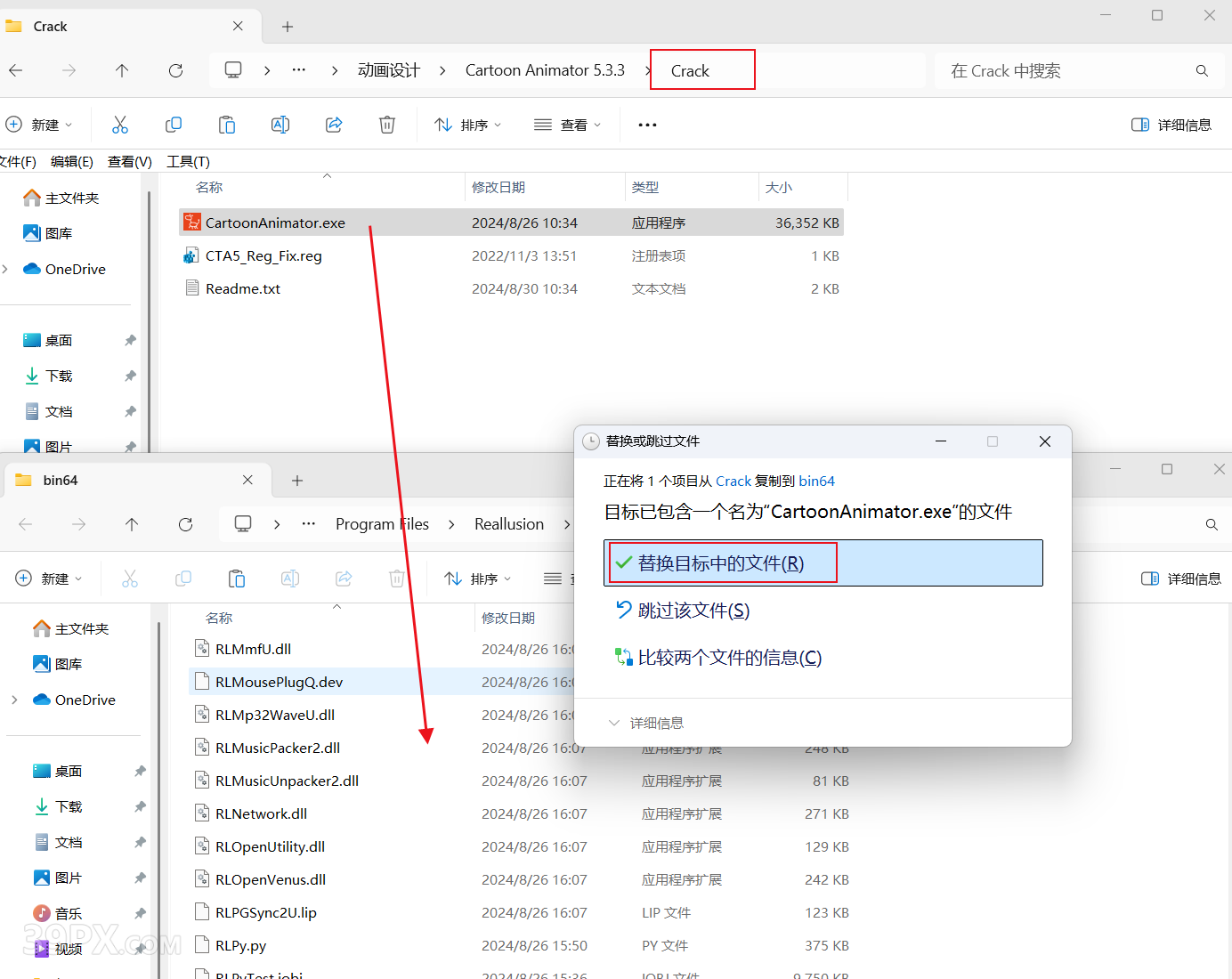Toggle the details pane in bin64 window

pyautogui.click(x=1181, y=578)
